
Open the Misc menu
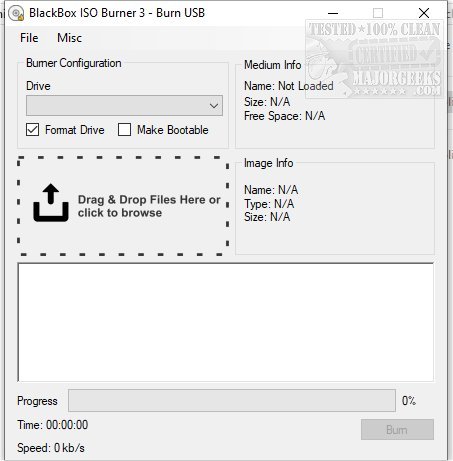pos(69,38)
